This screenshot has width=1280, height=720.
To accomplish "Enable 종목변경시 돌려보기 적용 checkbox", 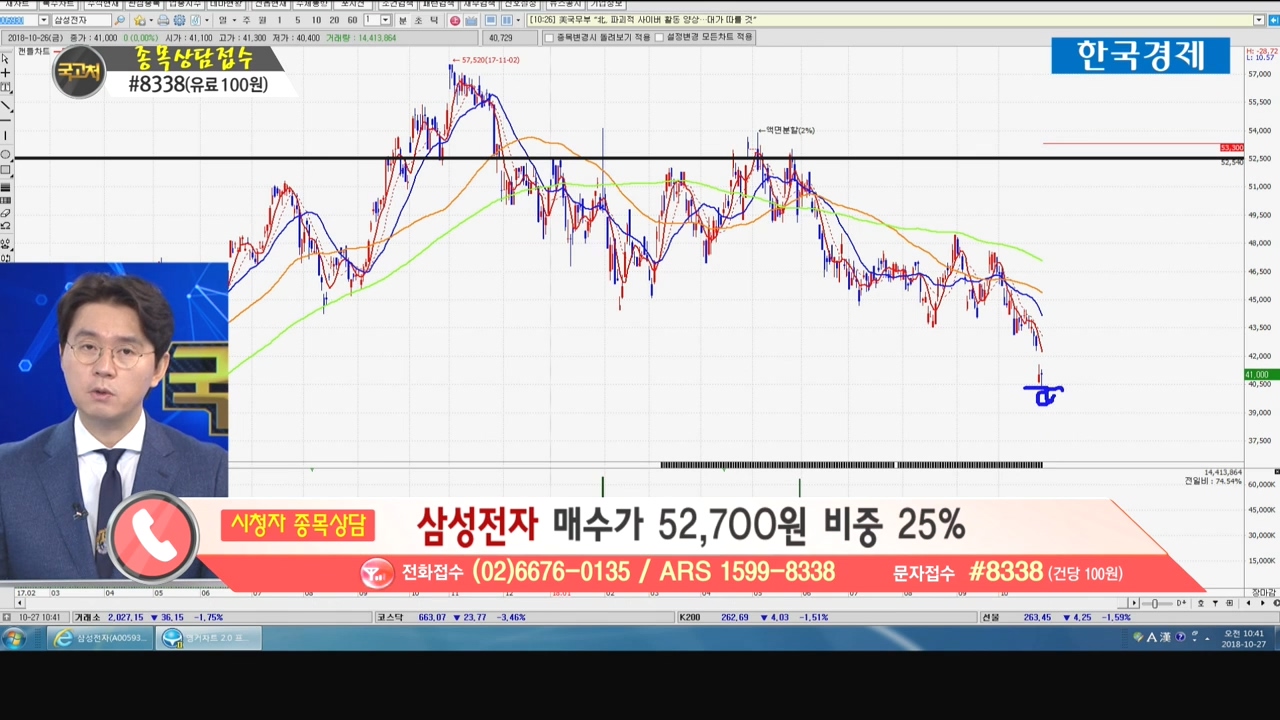I will [x=548, y=38].
